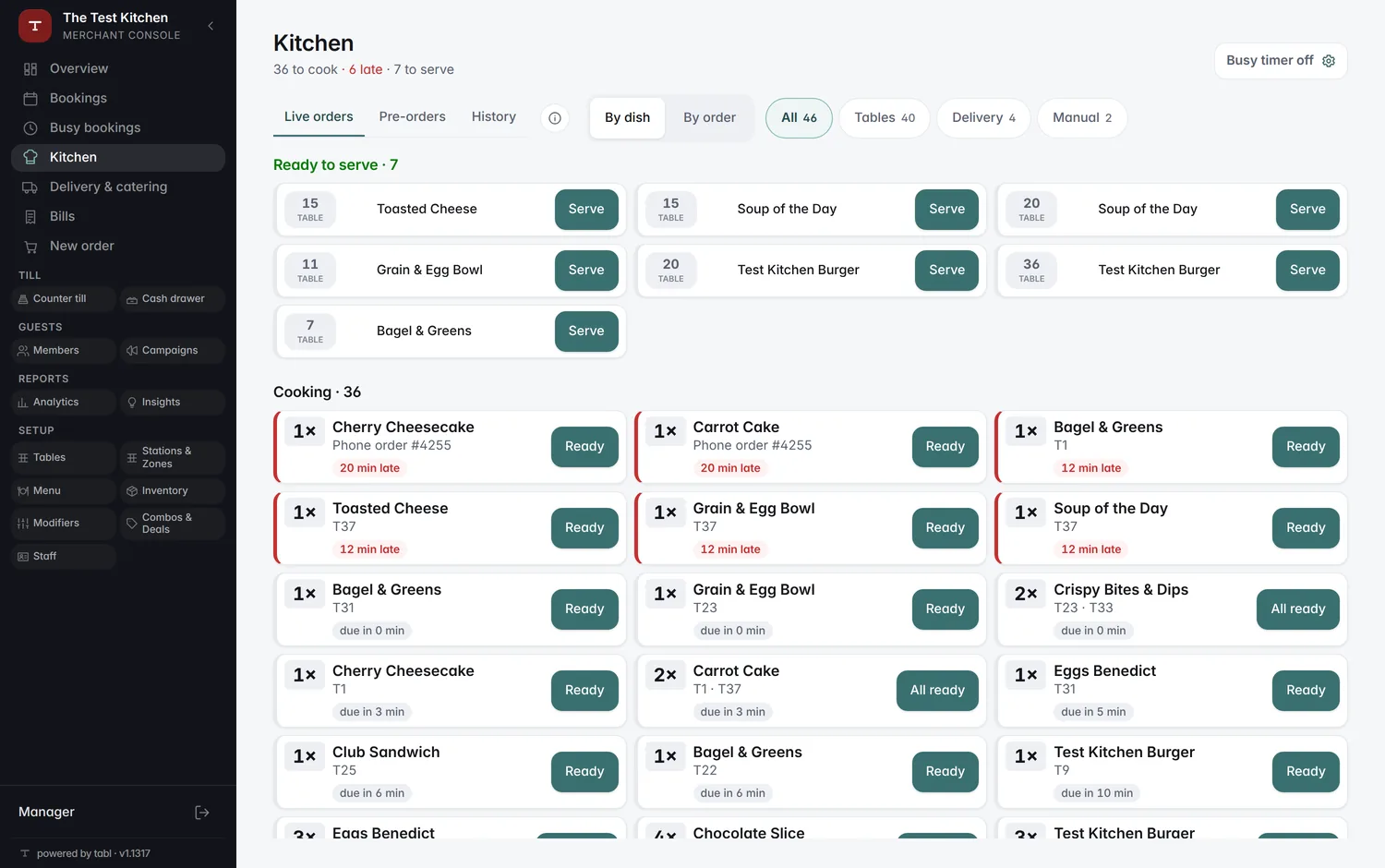Mark Crispy Bites & Dips all ready
The height and width of the screenshot is (868, 1385).
[x=1298, y=609]
